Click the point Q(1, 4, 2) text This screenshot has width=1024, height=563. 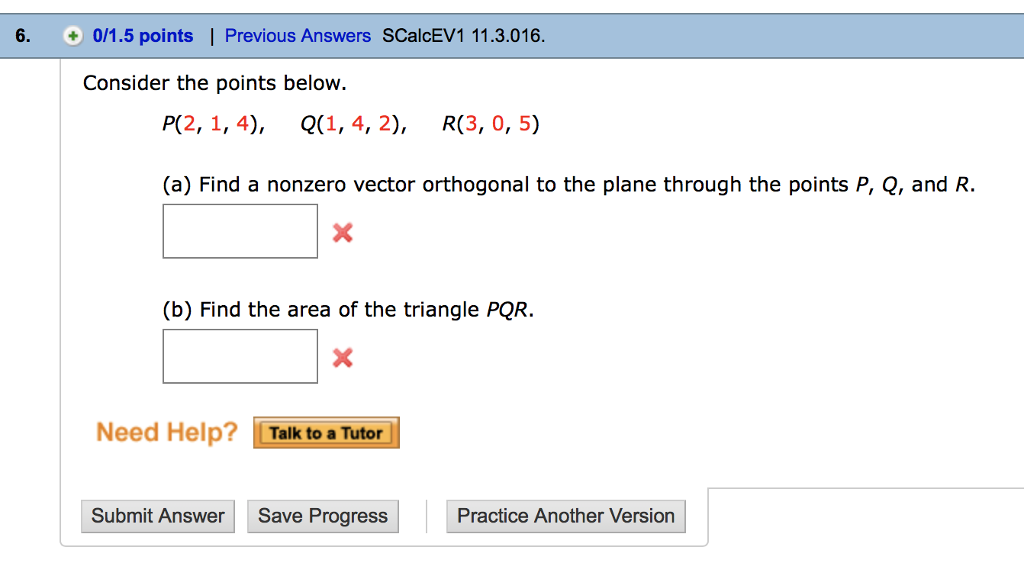tap(353, 123)
